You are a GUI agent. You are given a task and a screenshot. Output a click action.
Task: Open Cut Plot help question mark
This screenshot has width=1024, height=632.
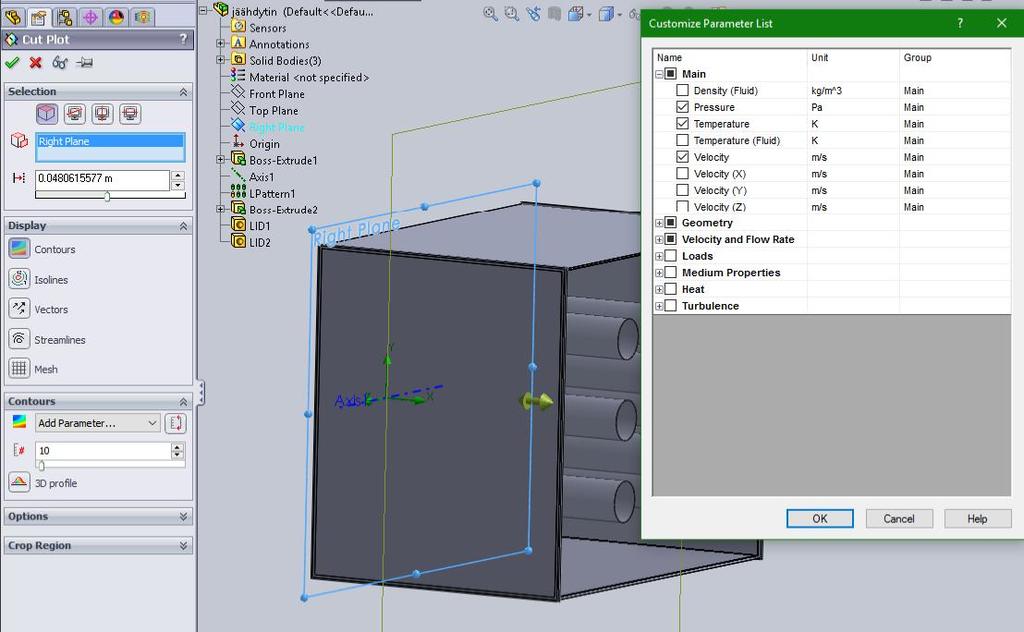coord(184,39)
